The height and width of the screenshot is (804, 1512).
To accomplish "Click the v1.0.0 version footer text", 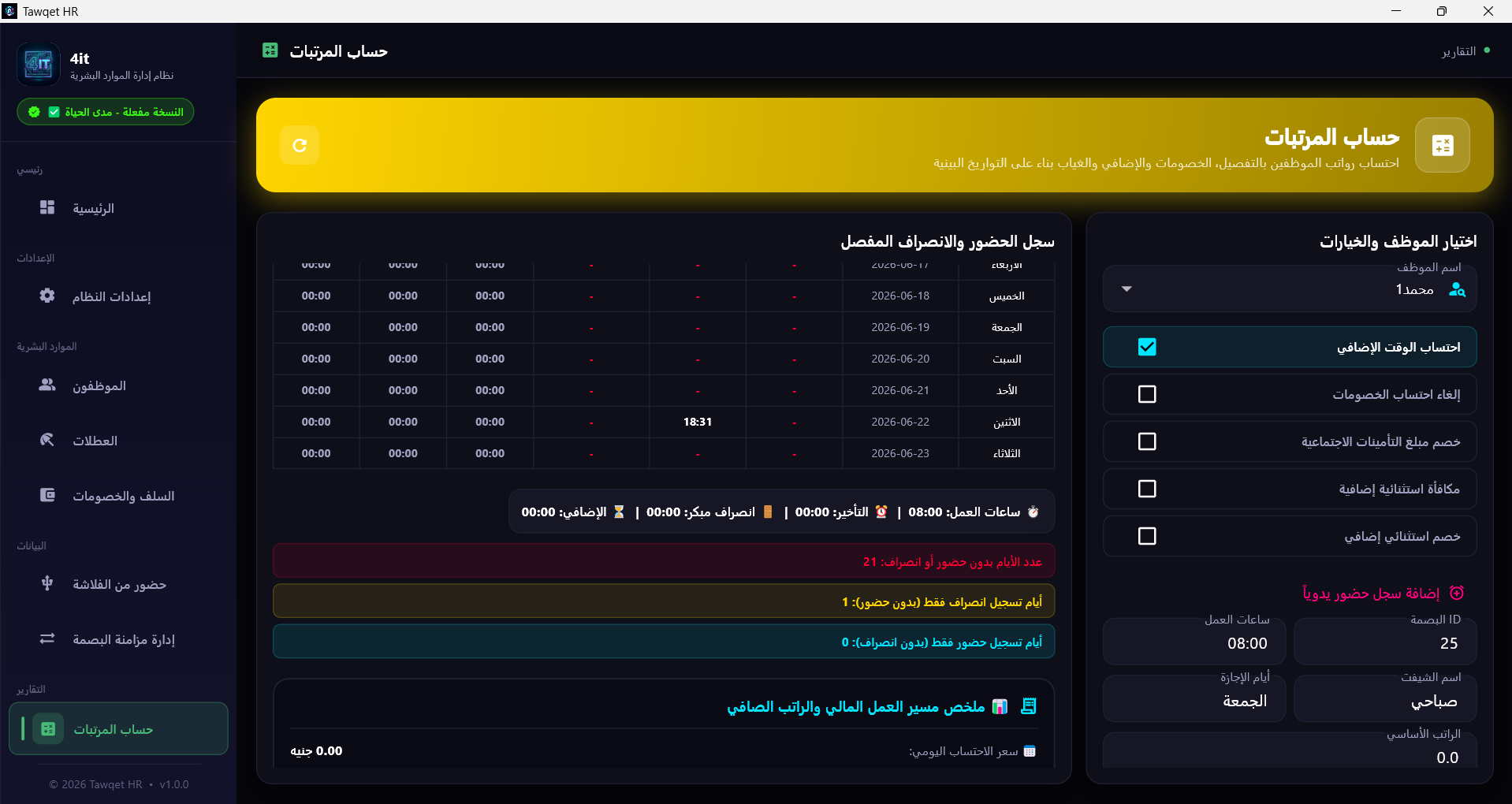I will coord(174,784).
